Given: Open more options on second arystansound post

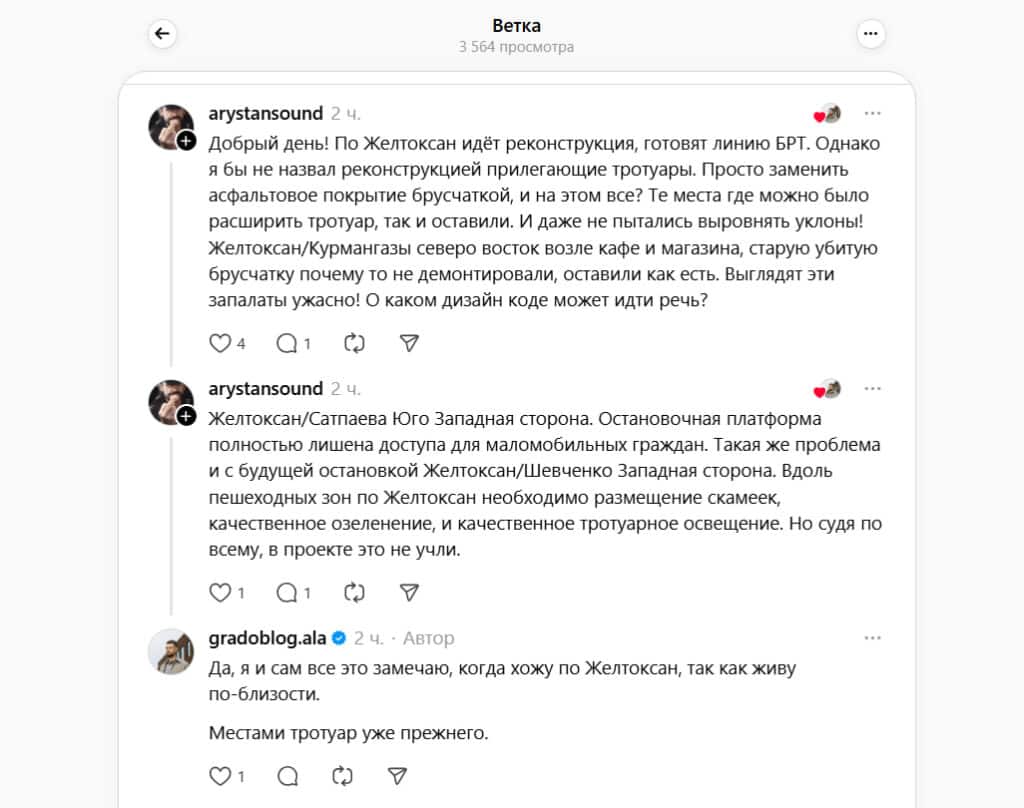Looking at the screenshot, I should pyautogui.click(x=872, y=389).
